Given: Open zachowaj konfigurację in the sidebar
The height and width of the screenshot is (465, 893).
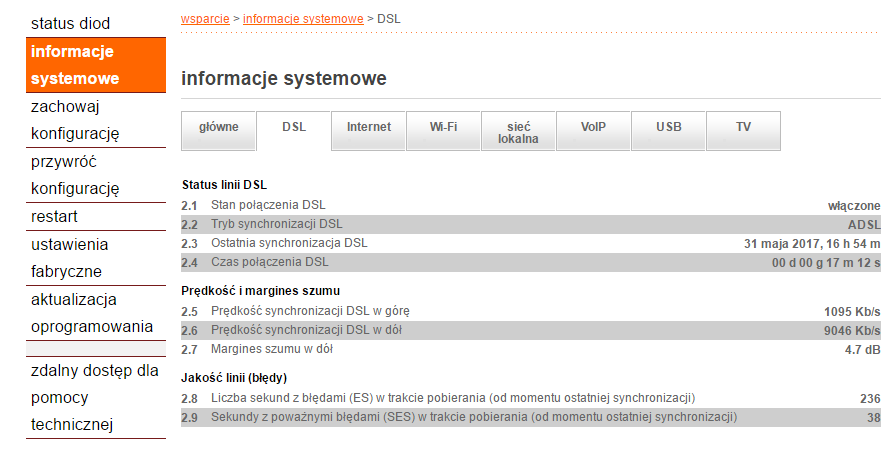Looking at the screenshot, I should click(x=75, y=119).
